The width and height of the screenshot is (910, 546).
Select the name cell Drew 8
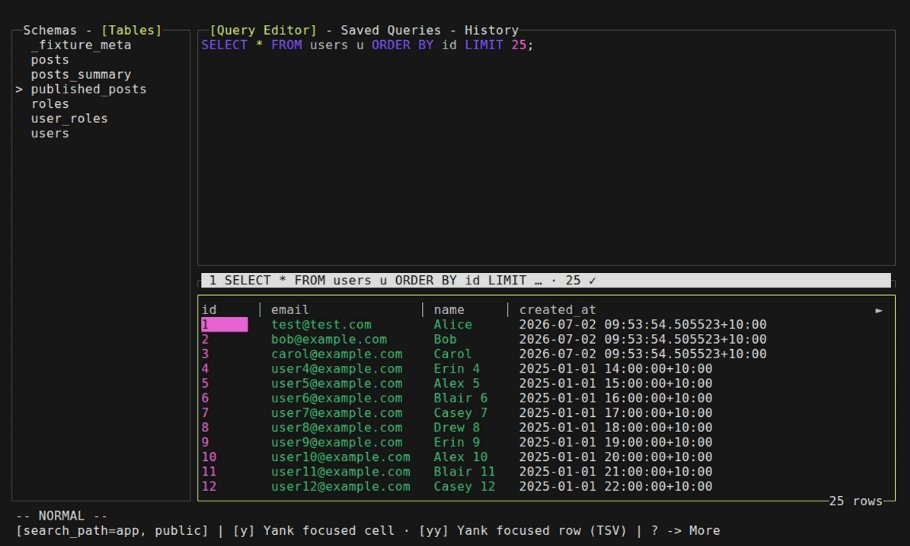(x=457, y=428)
